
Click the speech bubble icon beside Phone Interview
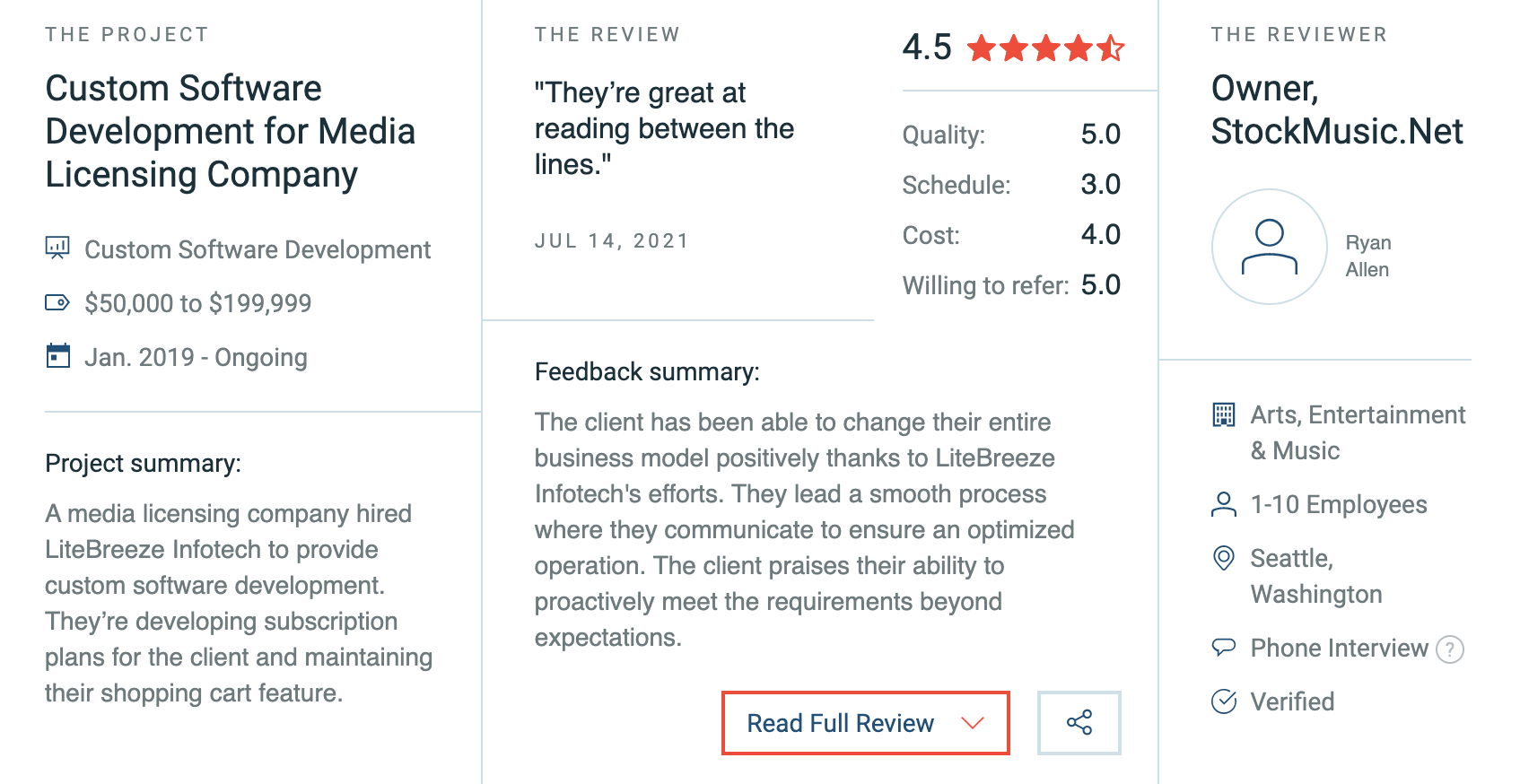[x=1224, y=647]
